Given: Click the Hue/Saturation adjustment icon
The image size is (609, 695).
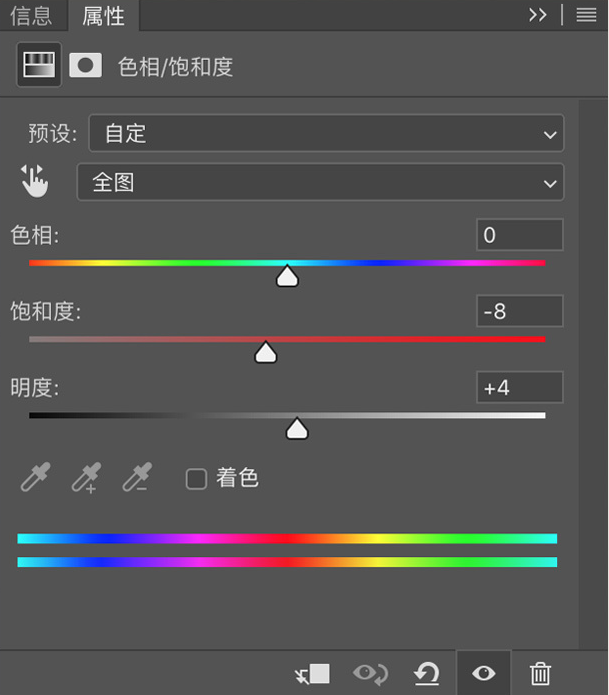Looking at the screenshot, I should click(39, 65).
